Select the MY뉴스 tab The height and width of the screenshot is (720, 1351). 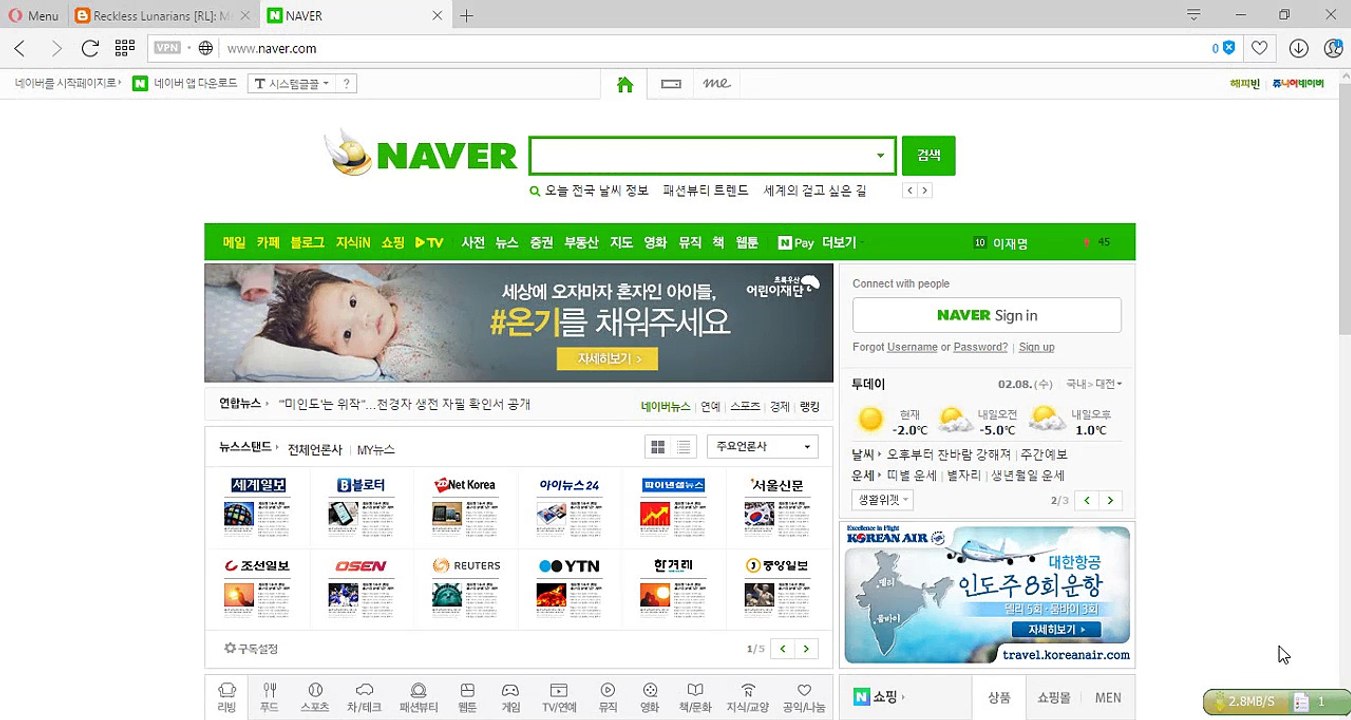[x=376, y=450]
